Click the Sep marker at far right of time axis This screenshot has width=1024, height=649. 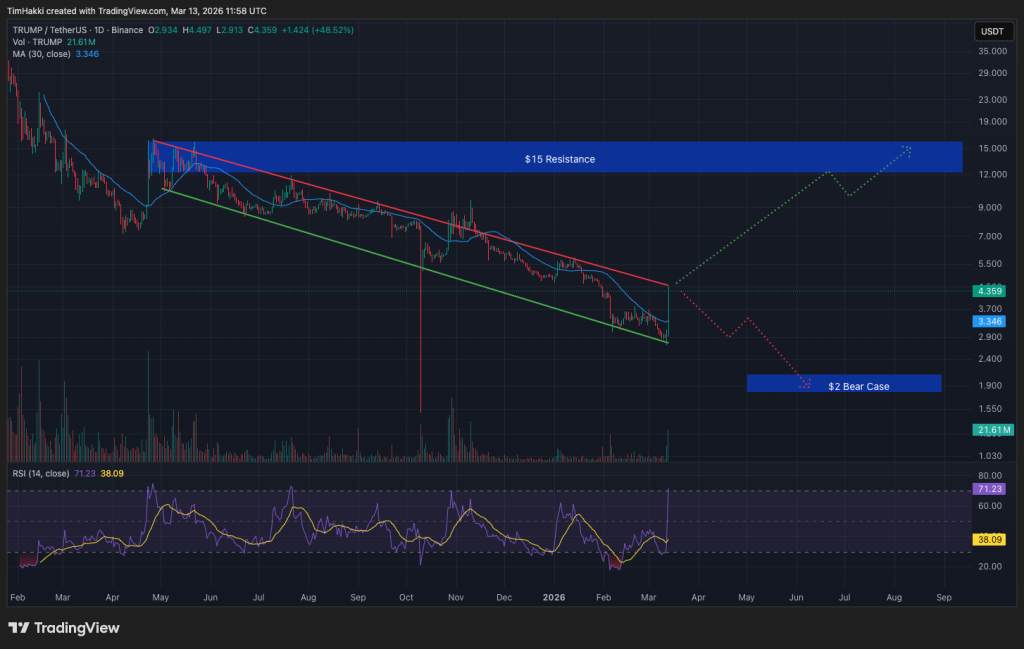[942, 596]
